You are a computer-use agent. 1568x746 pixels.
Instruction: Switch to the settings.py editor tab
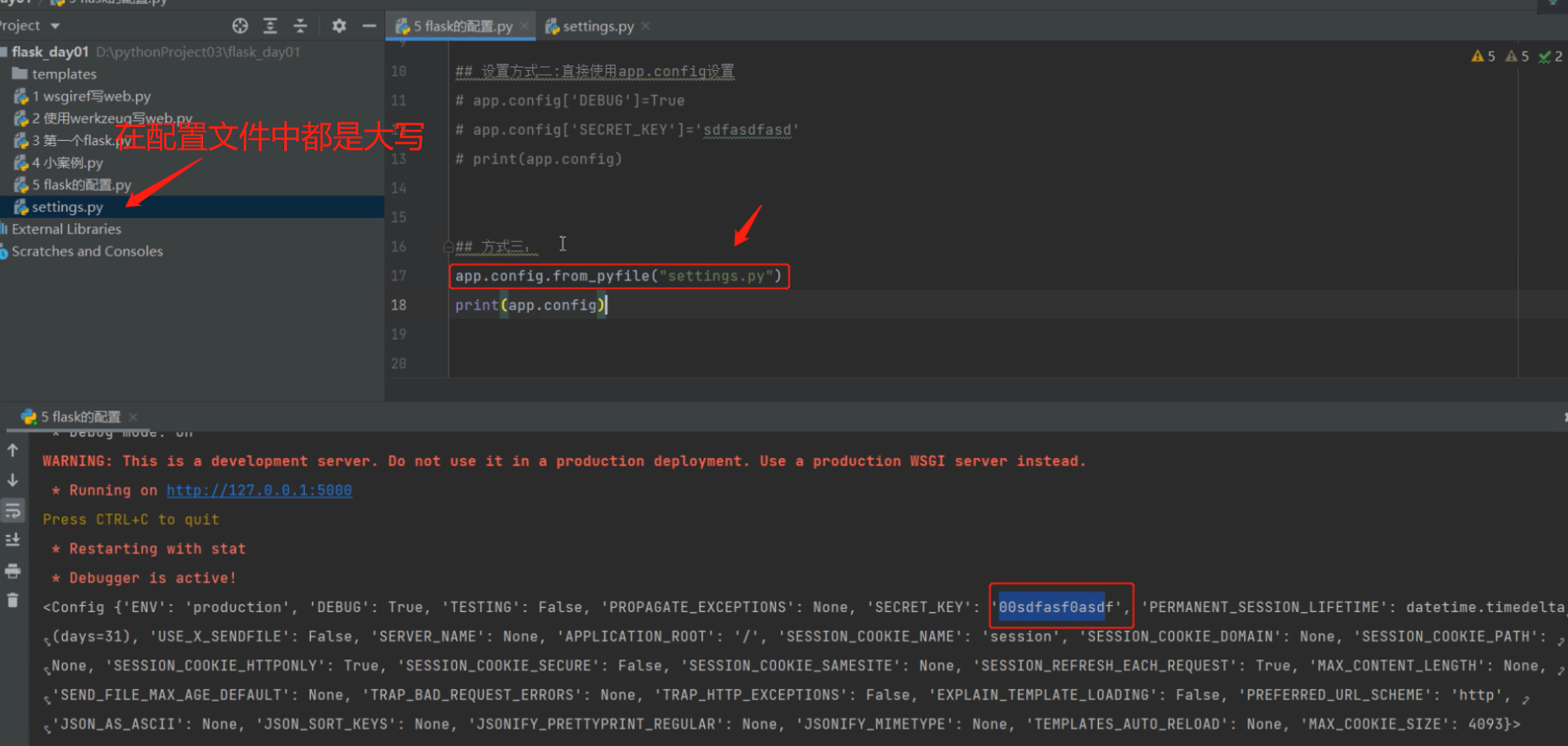coord(598,26)
